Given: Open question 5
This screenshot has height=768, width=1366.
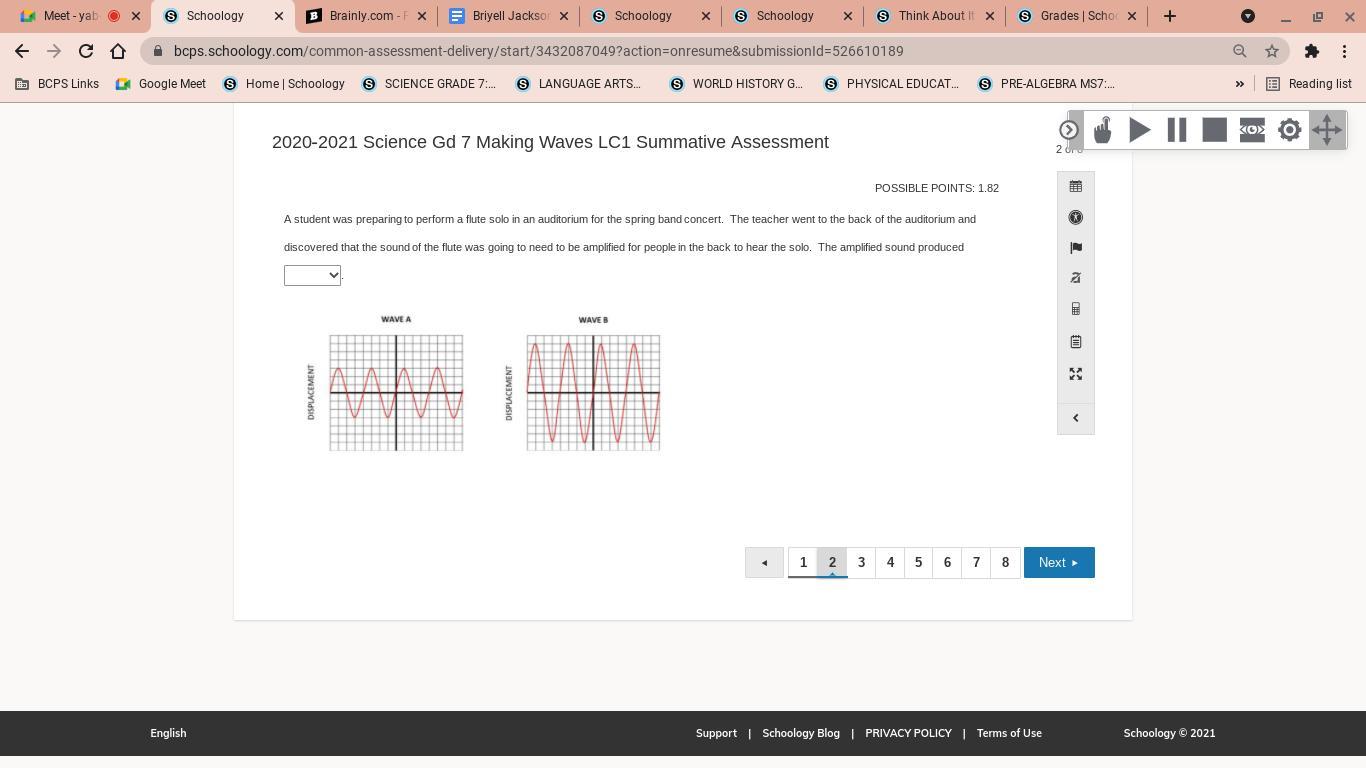Looking at the screenshot, I should click(918, 562).
